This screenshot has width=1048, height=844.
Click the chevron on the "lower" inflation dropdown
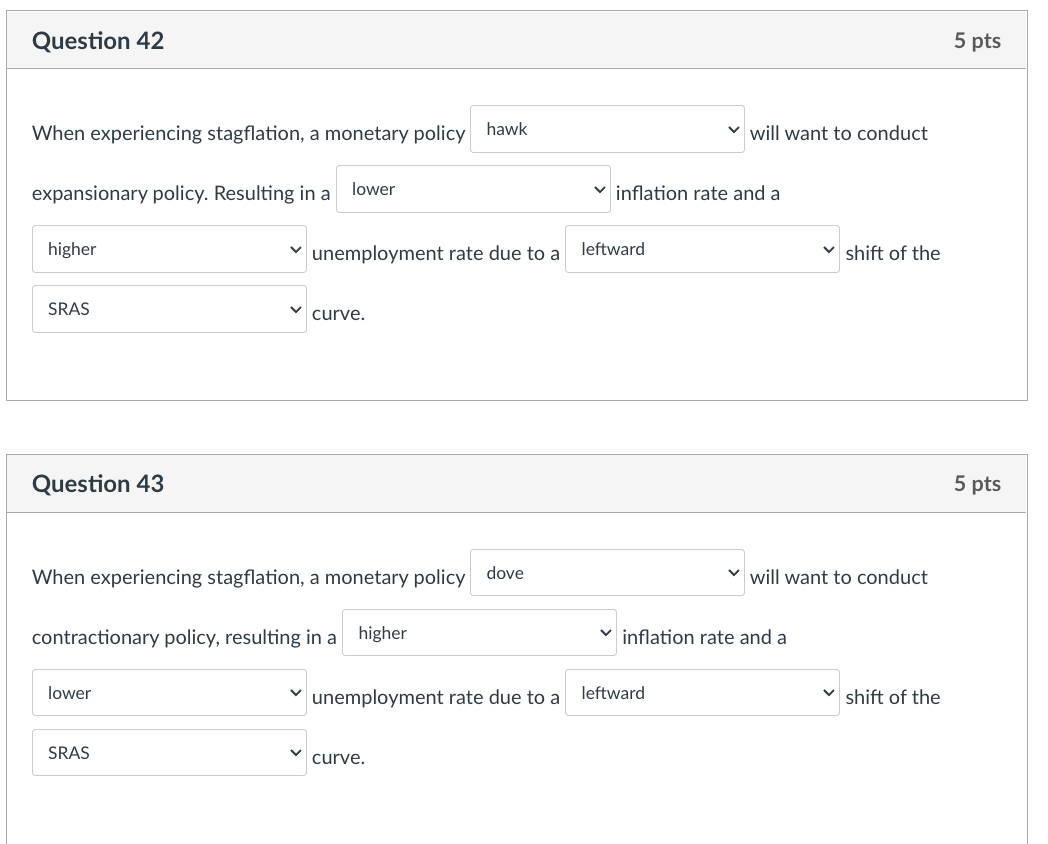click(599, 189)
